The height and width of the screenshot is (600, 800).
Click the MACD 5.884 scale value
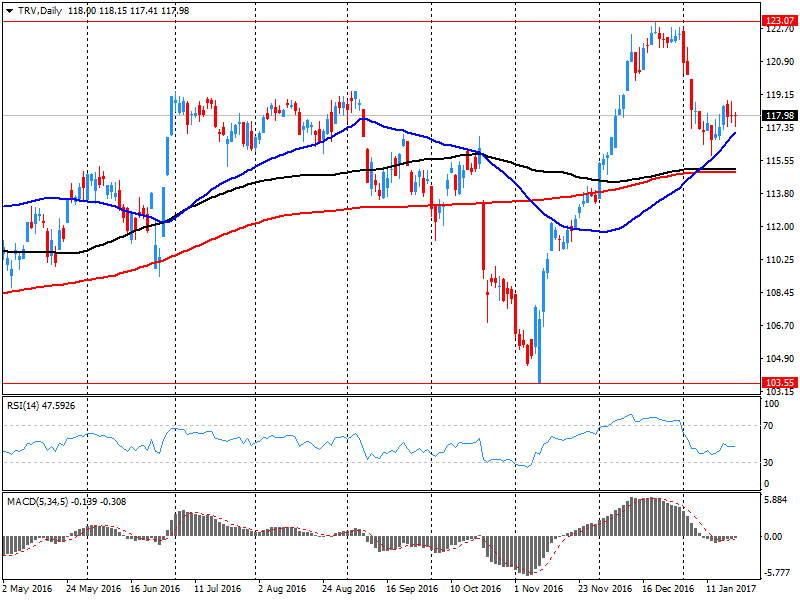click(776, 499)
